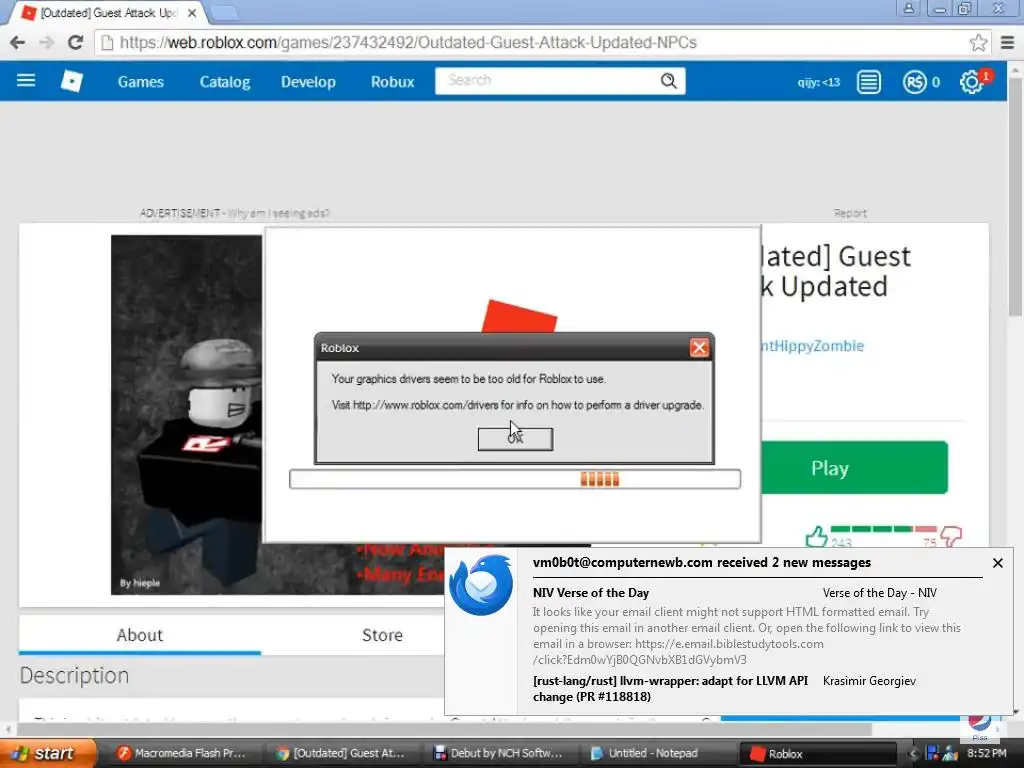Click the like/dislike ratio bar
The image size is (1024, 768).
pos(884,529)
